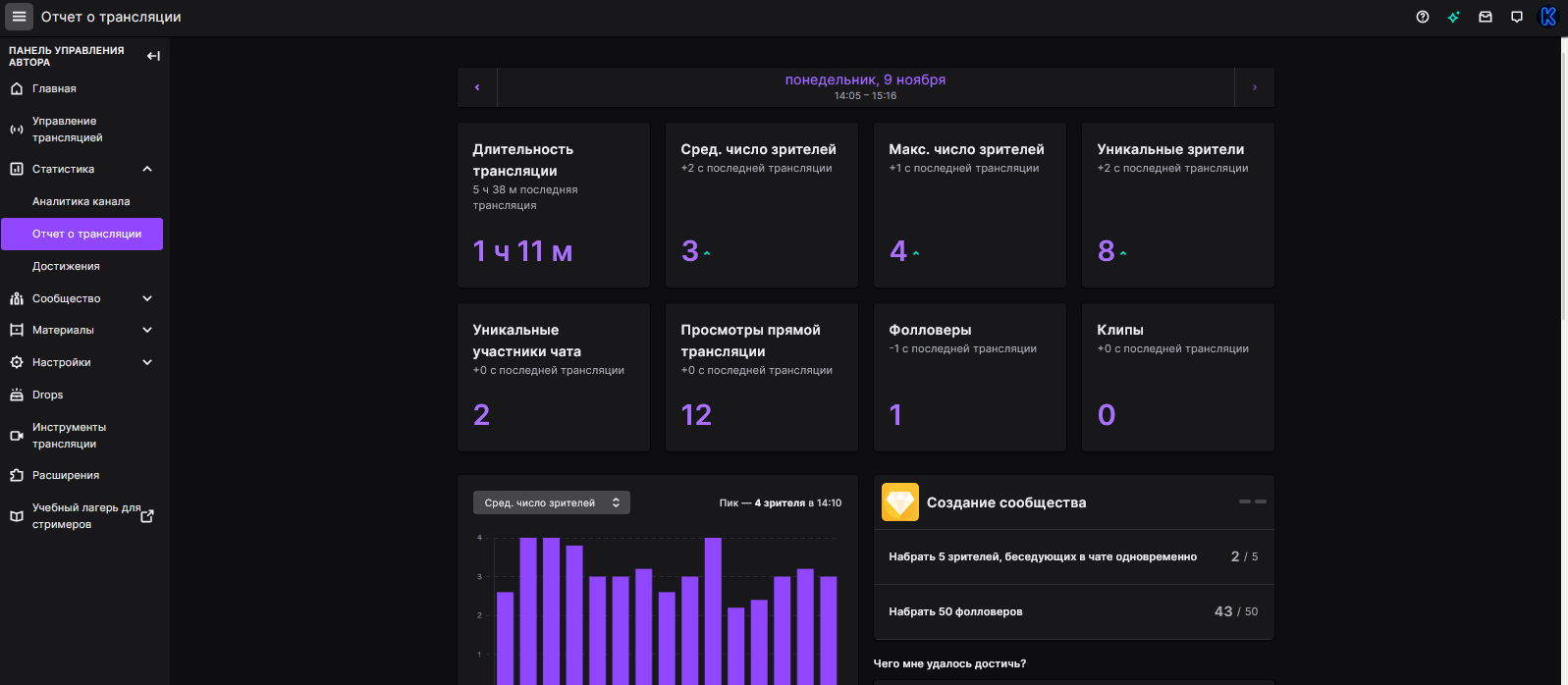Click the book icon for Учебный лагерь
This screenshot has height=685, width=1568.
point(17,516)
